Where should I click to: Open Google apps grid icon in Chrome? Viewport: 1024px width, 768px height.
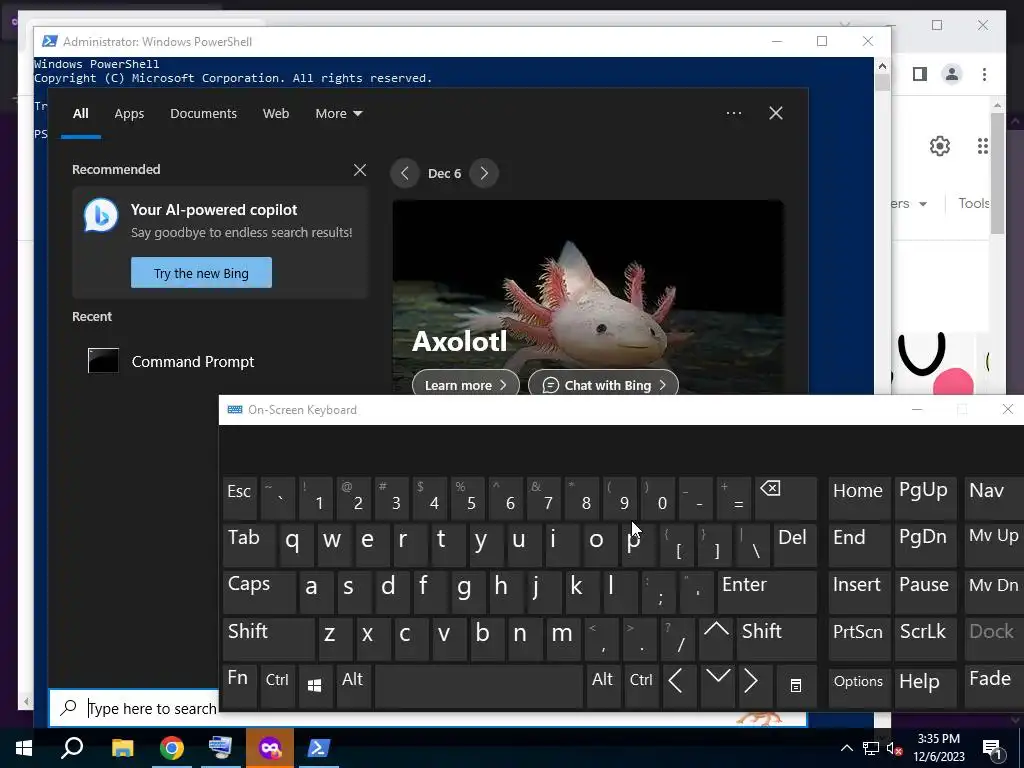pos(983,146)
